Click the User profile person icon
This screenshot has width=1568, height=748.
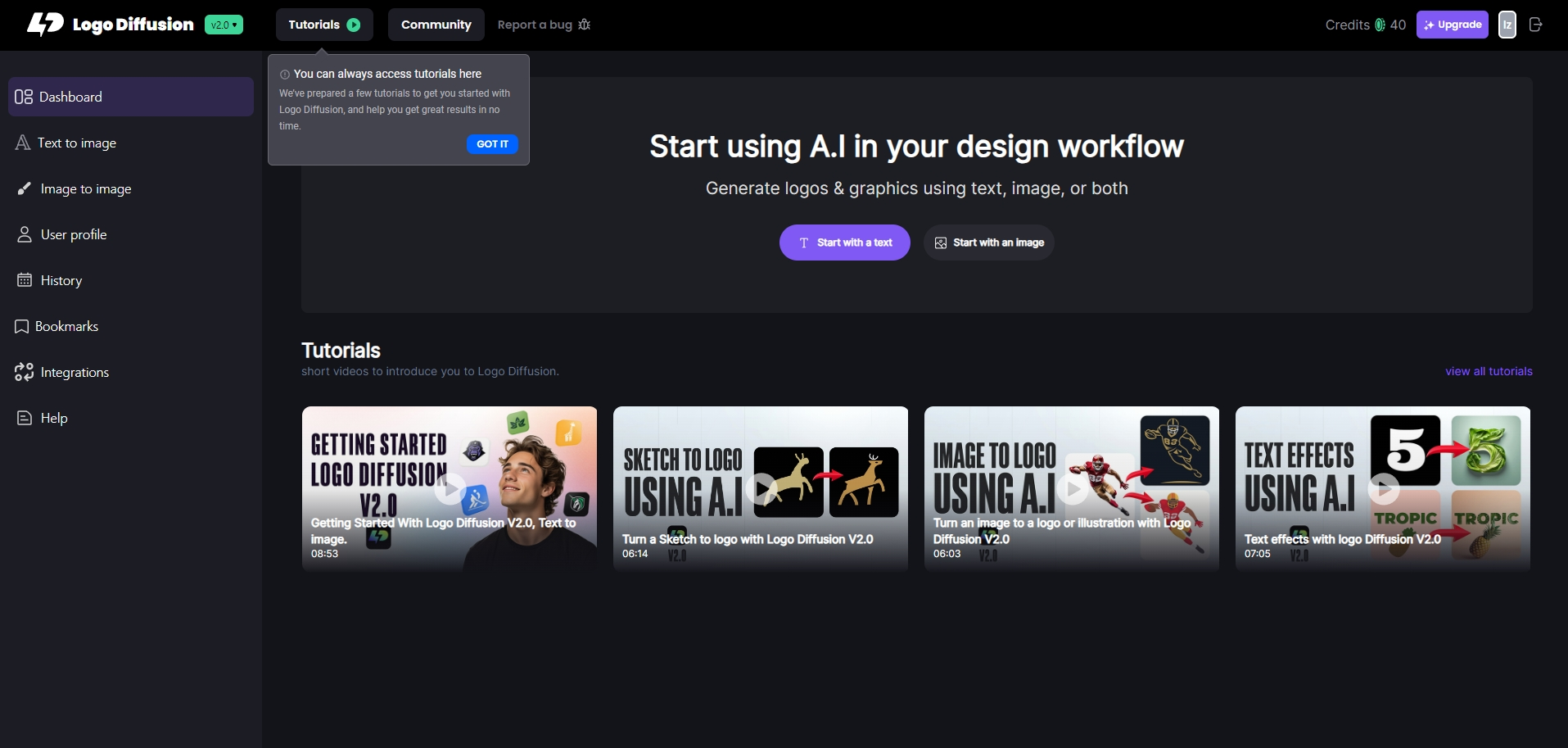25,234
